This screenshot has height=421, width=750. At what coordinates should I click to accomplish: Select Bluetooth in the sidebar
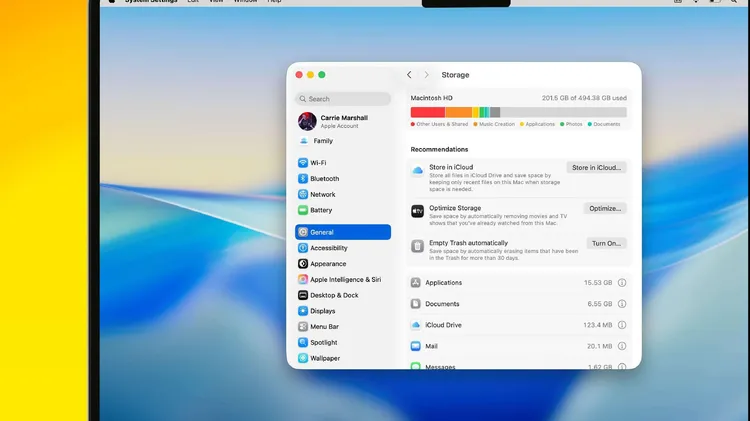[324, 179]
